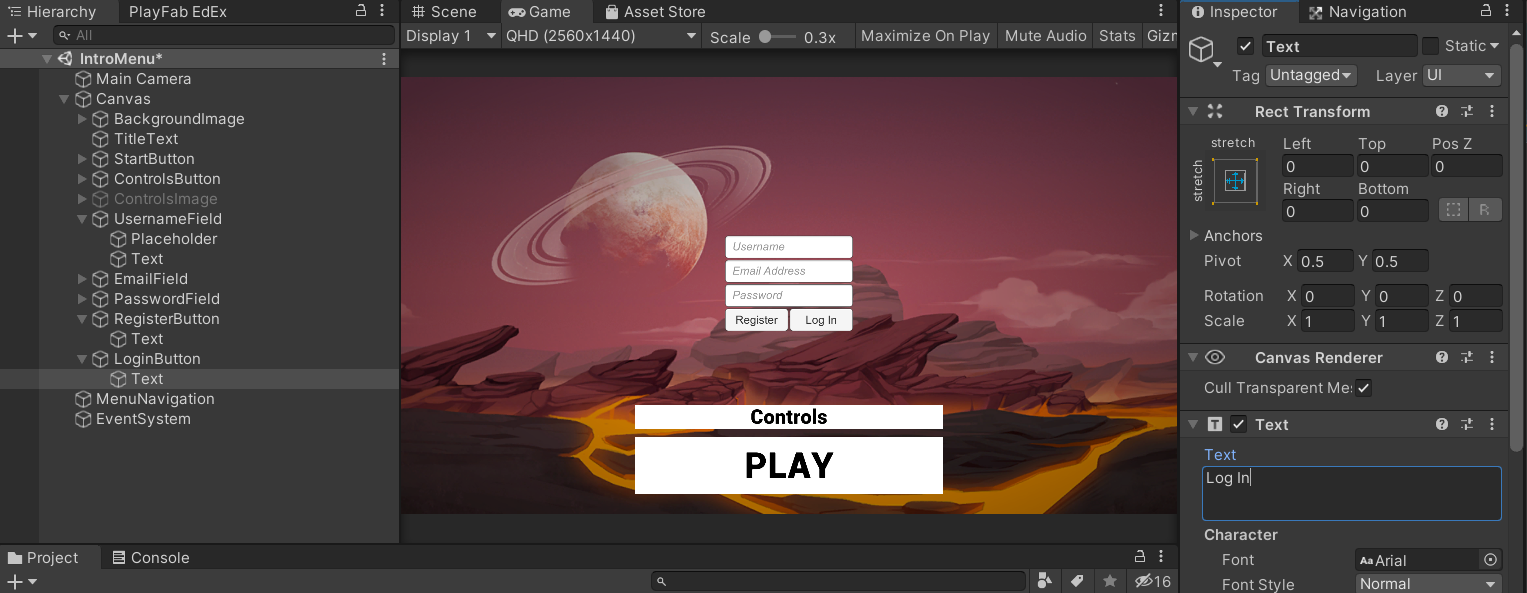
Task: Expand the BackgroundImage object
Action: (82, 119)
